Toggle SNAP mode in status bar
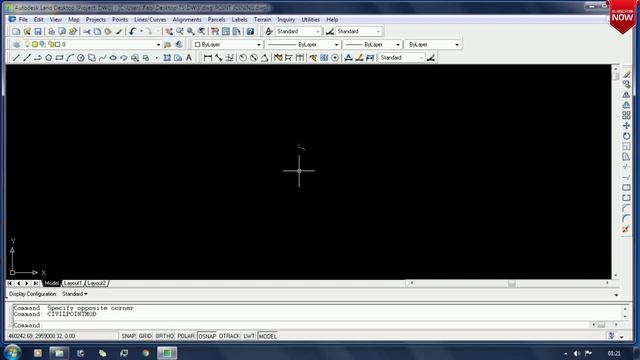 pyautogui.click(x=128, y=336)
